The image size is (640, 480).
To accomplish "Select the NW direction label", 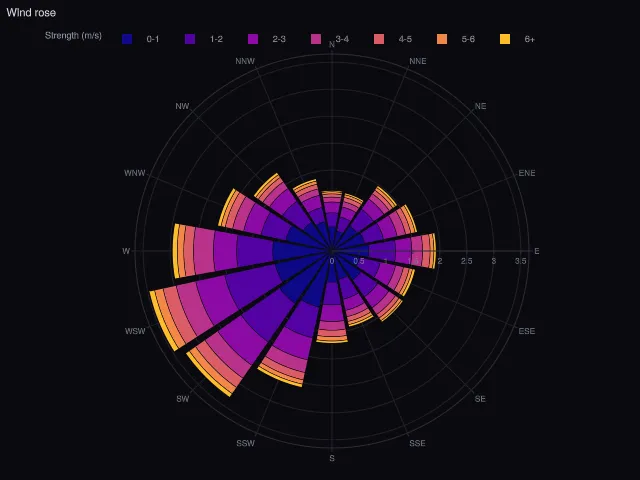I will coord(182,106).
